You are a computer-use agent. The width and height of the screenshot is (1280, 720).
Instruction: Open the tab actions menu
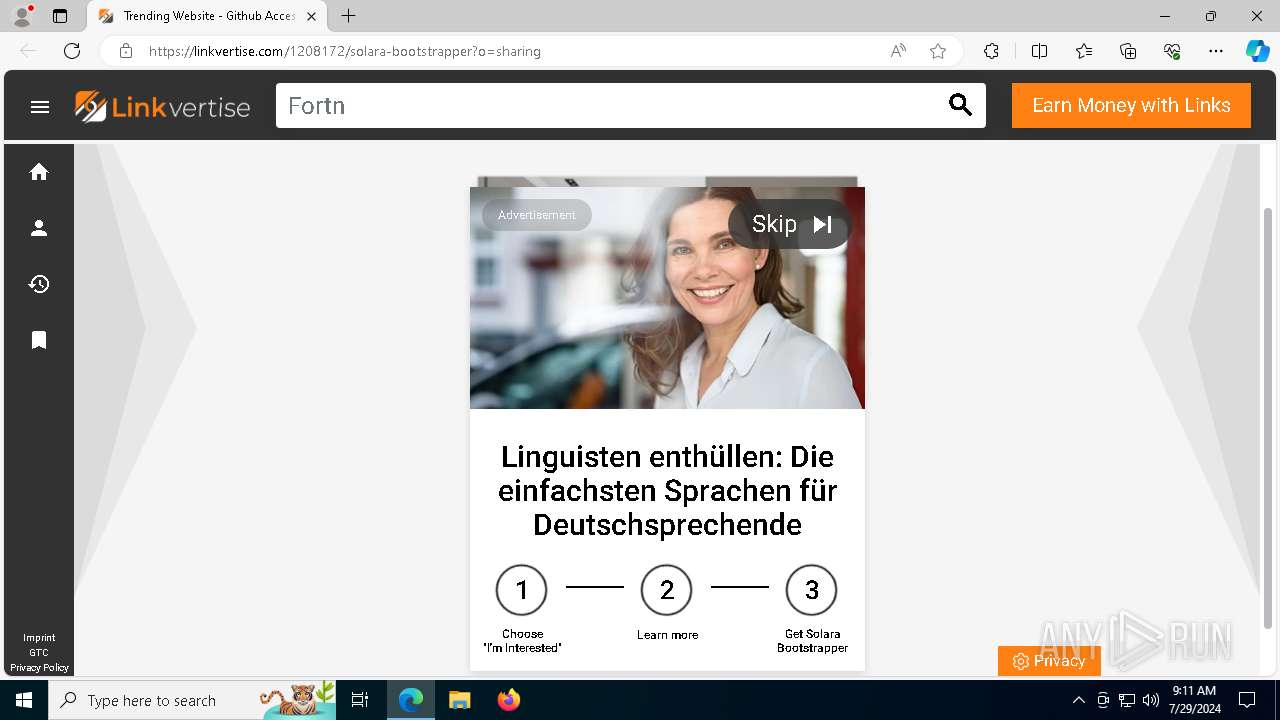pyautogui.click(x=60, y=16)
